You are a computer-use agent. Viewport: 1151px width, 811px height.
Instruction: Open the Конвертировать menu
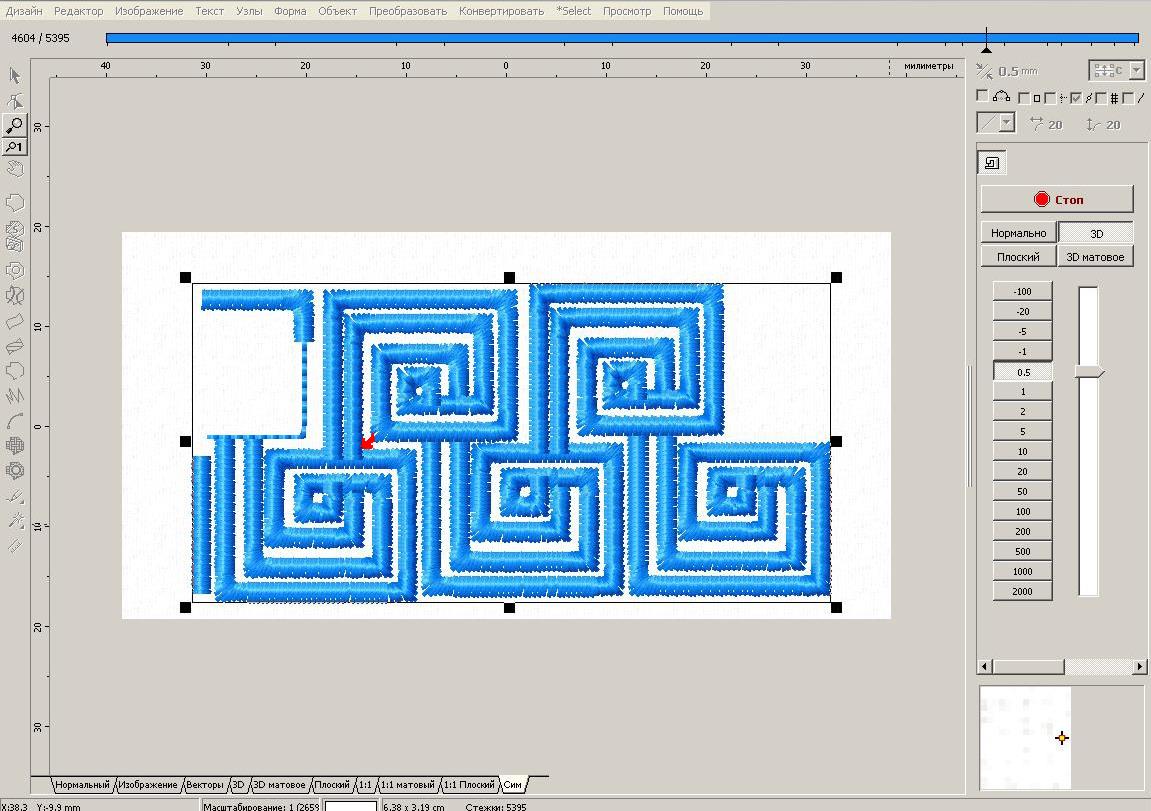tap(501, 11)
